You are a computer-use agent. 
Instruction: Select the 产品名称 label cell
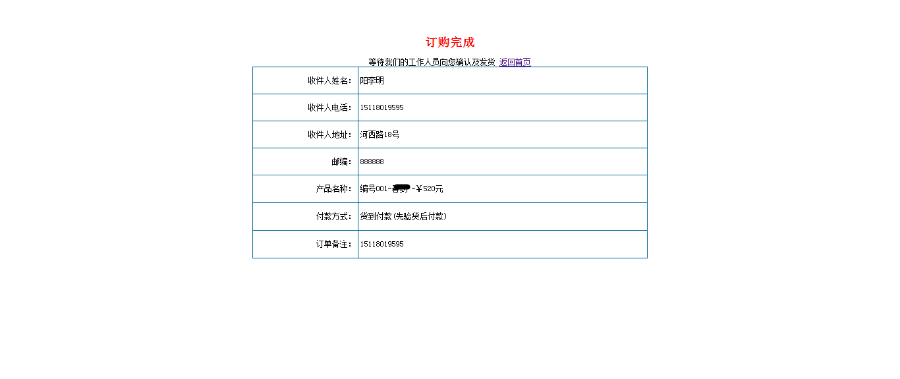click(305, 189)
